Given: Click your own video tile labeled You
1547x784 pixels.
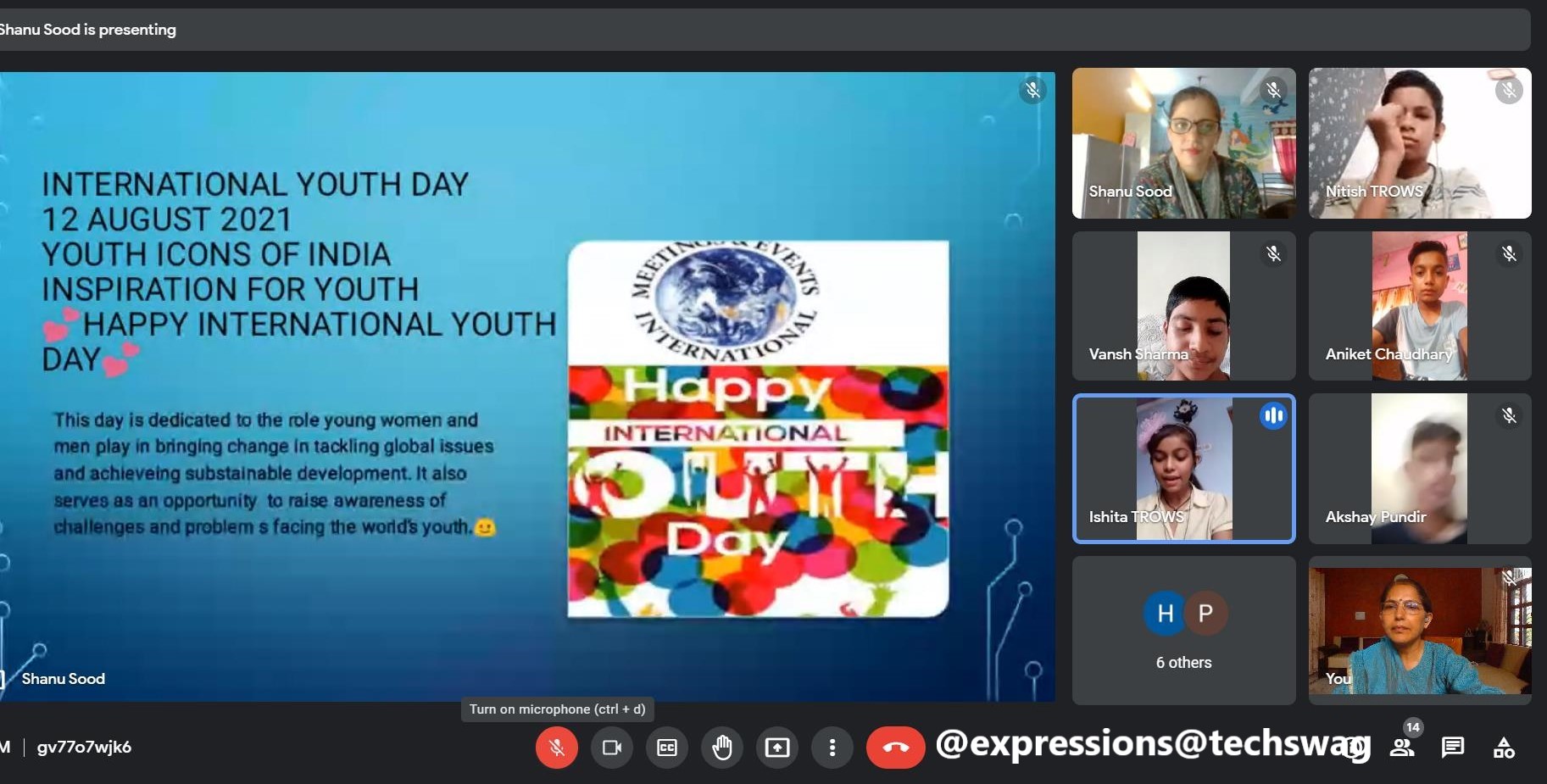Looking at the screenshot, I should [x=1420, y=631].
